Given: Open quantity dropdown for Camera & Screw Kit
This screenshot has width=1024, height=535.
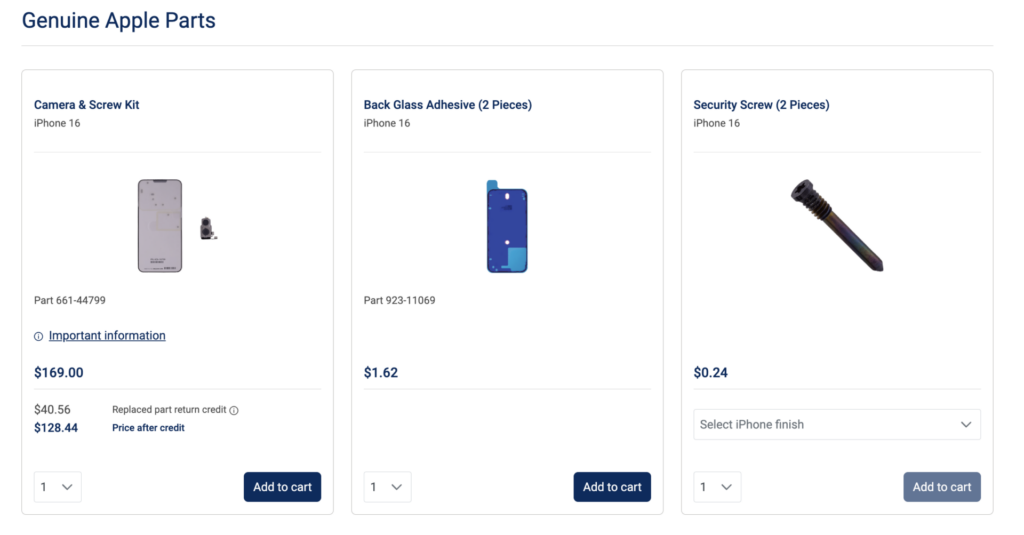Looking at the screenshot, I should coord(57,487).
